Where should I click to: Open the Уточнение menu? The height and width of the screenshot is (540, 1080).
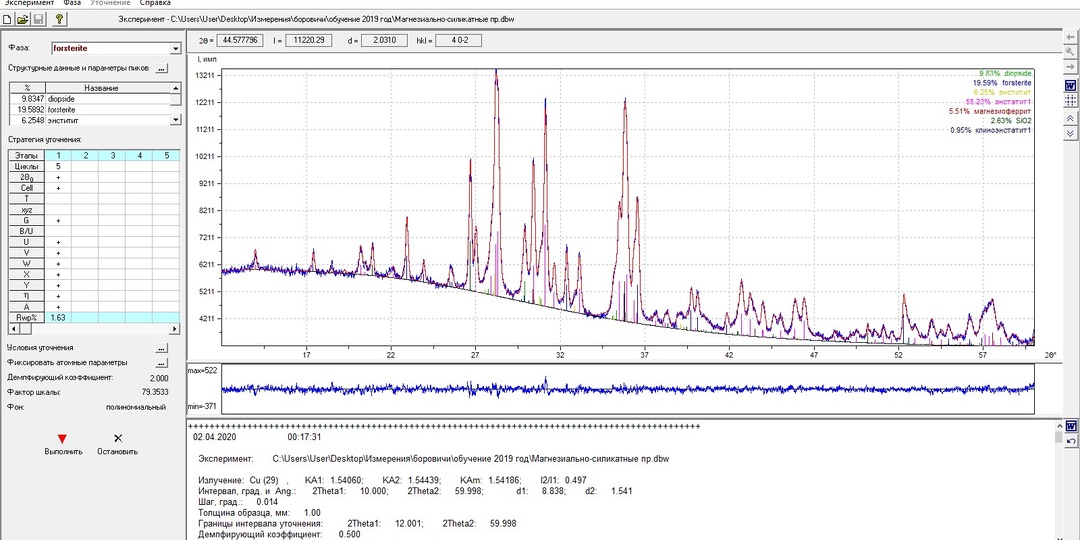tap(110, 3)
